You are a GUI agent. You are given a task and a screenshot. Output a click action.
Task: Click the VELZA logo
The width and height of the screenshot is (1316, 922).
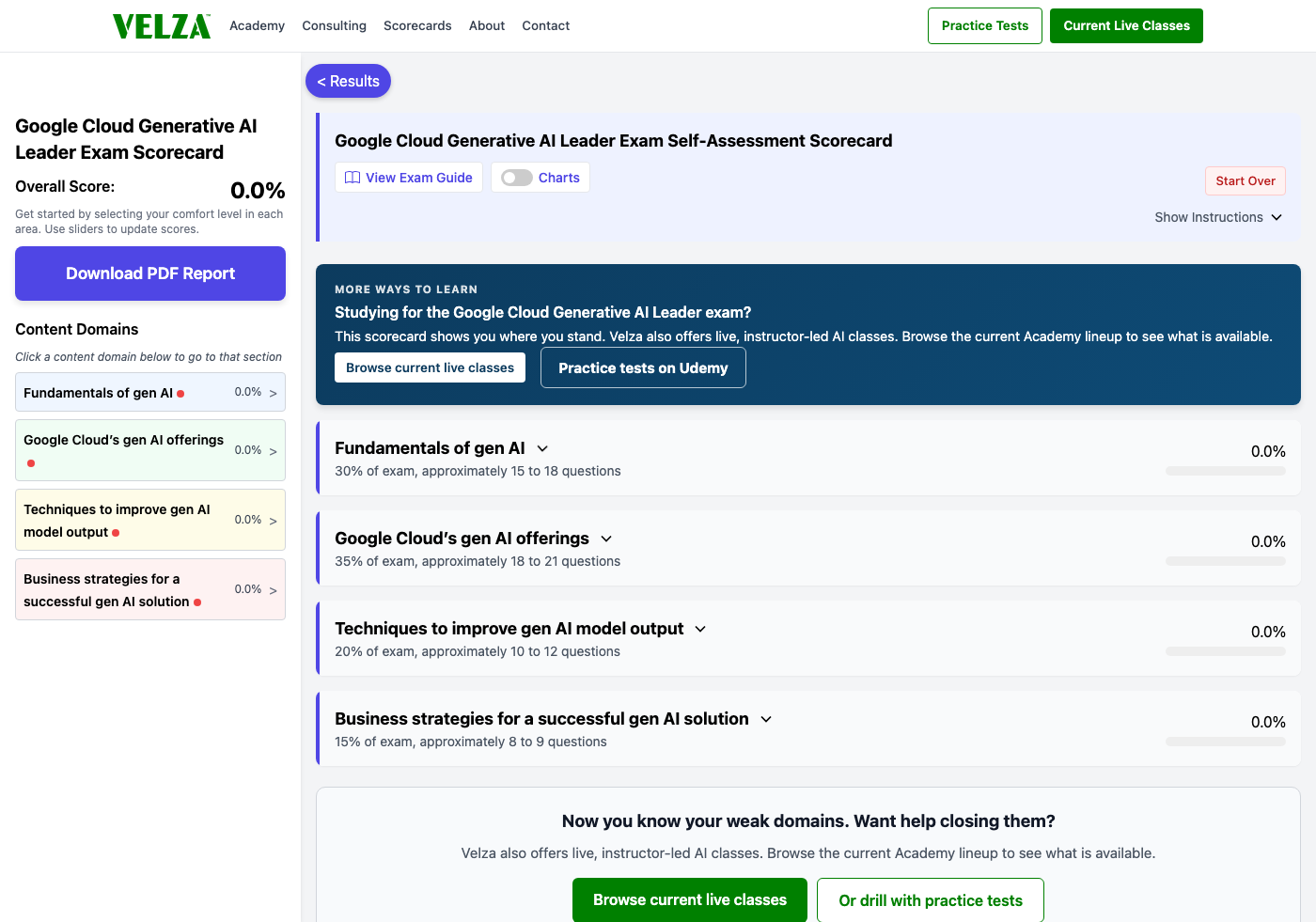(x=162, y=26)
